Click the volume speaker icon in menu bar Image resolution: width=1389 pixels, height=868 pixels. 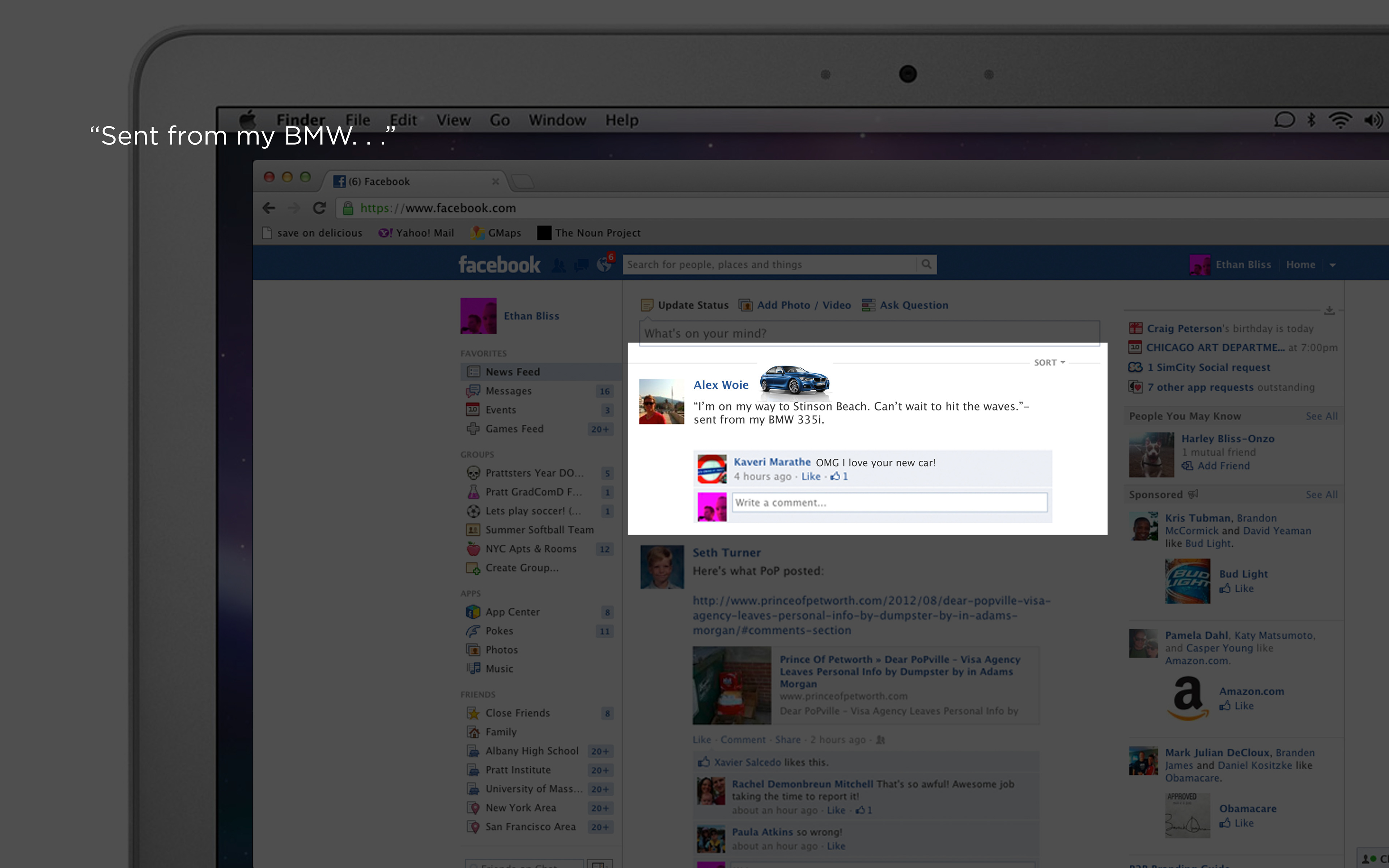1373,120
